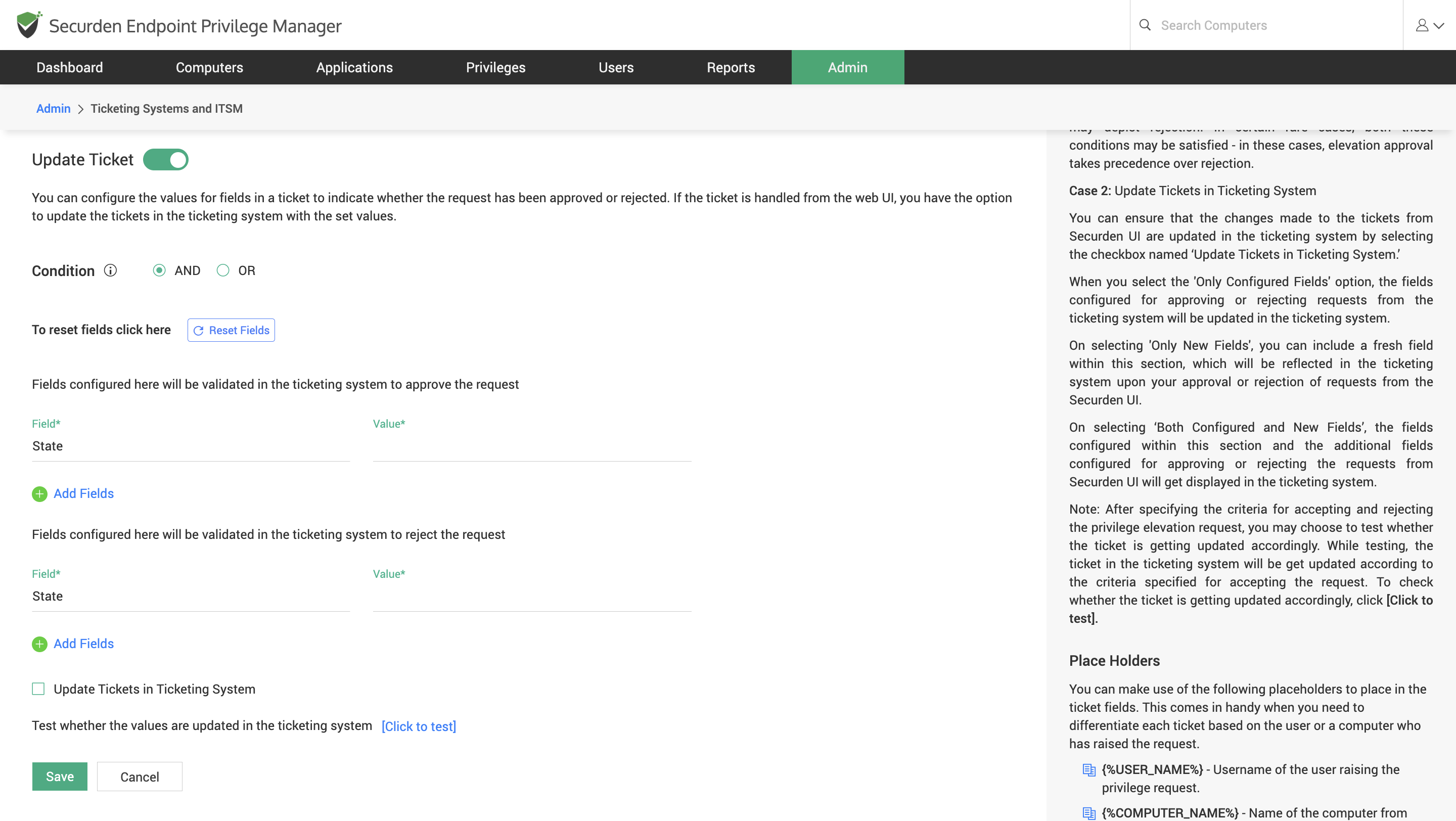Click Add Fields under the approve fields
Image resolution: width=1456 pixels, height=821 pixels.
(x=83, y=493)
